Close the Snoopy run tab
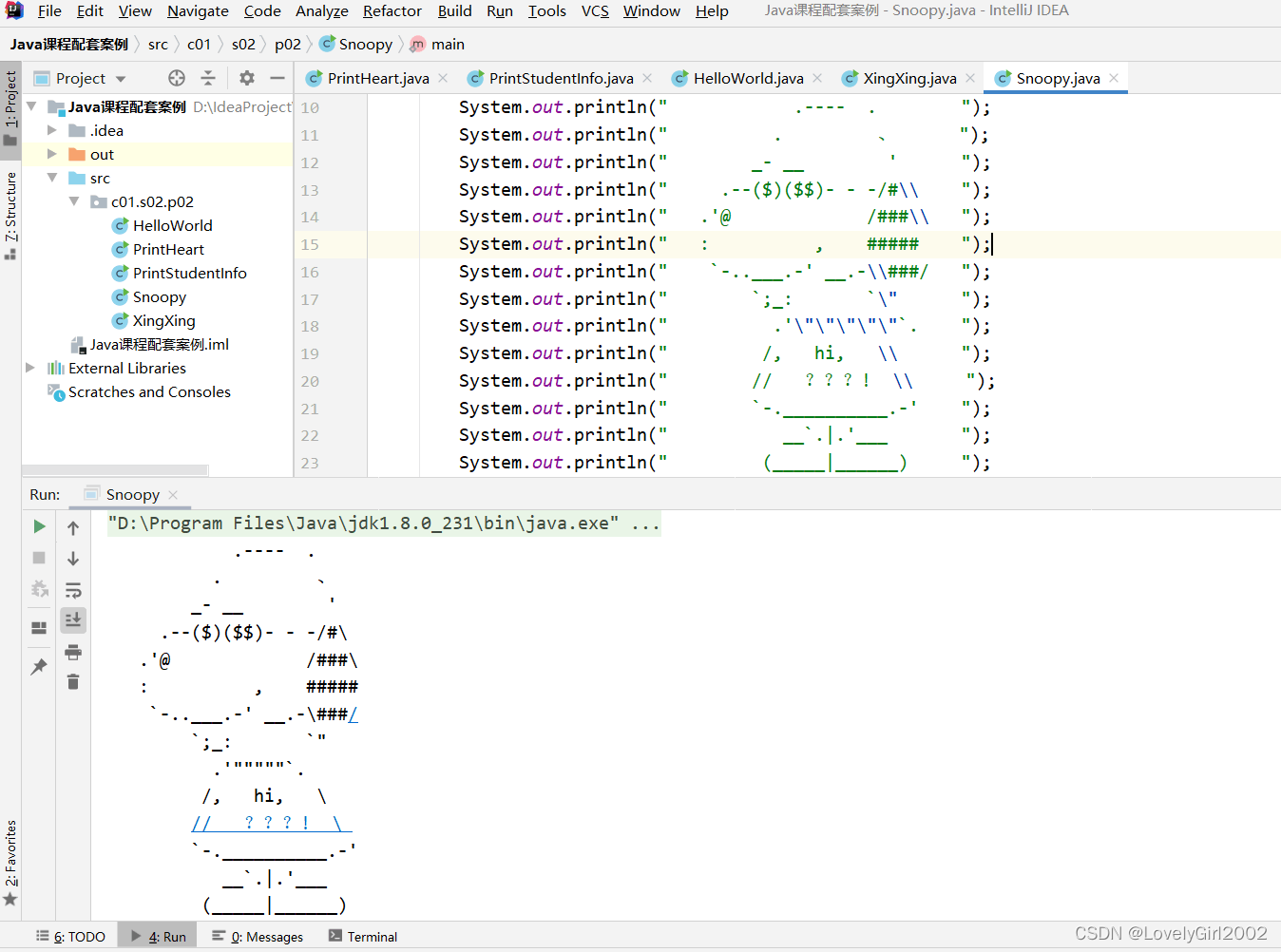 (173, 494)
